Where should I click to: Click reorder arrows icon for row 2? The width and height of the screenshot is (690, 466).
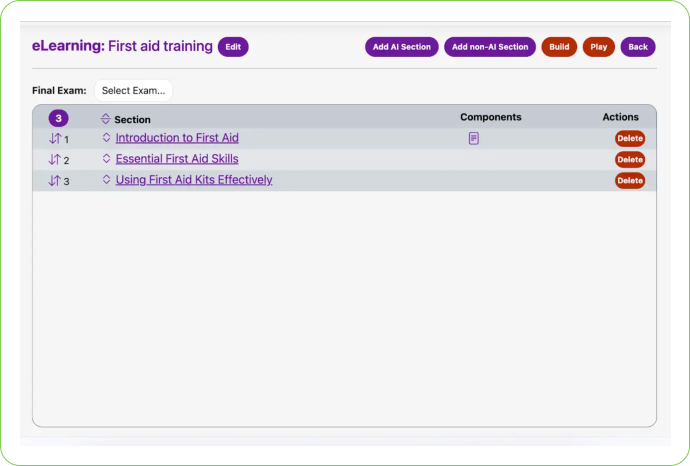(55, 160)
